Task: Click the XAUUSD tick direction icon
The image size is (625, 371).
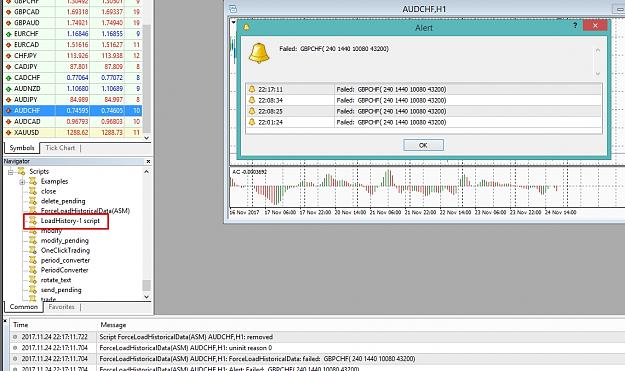Action: (8, 132)
